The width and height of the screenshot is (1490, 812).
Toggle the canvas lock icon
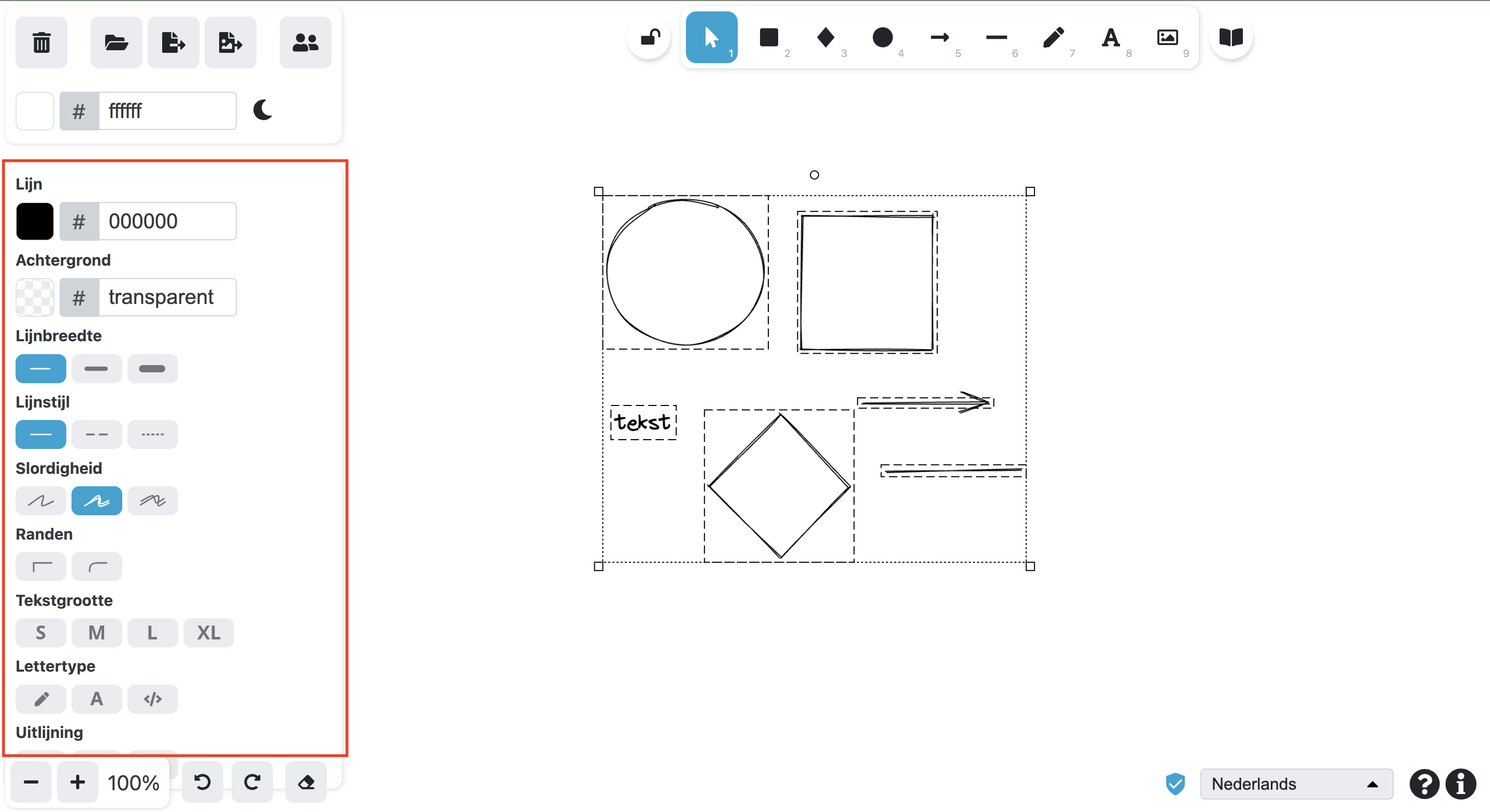tap(650, 38)
